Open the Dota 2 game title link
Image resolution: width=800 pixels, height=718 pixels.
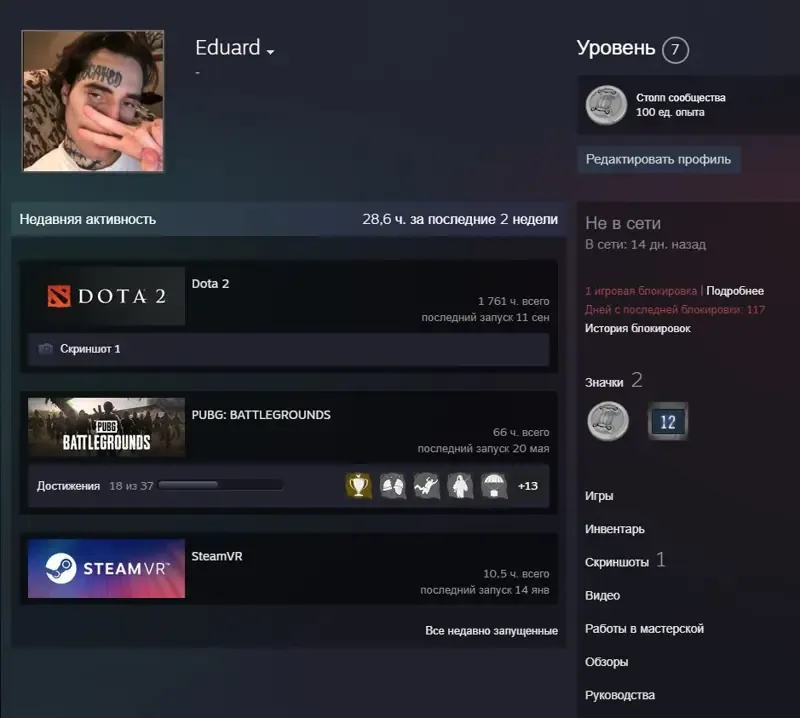[x=210, y=284]
